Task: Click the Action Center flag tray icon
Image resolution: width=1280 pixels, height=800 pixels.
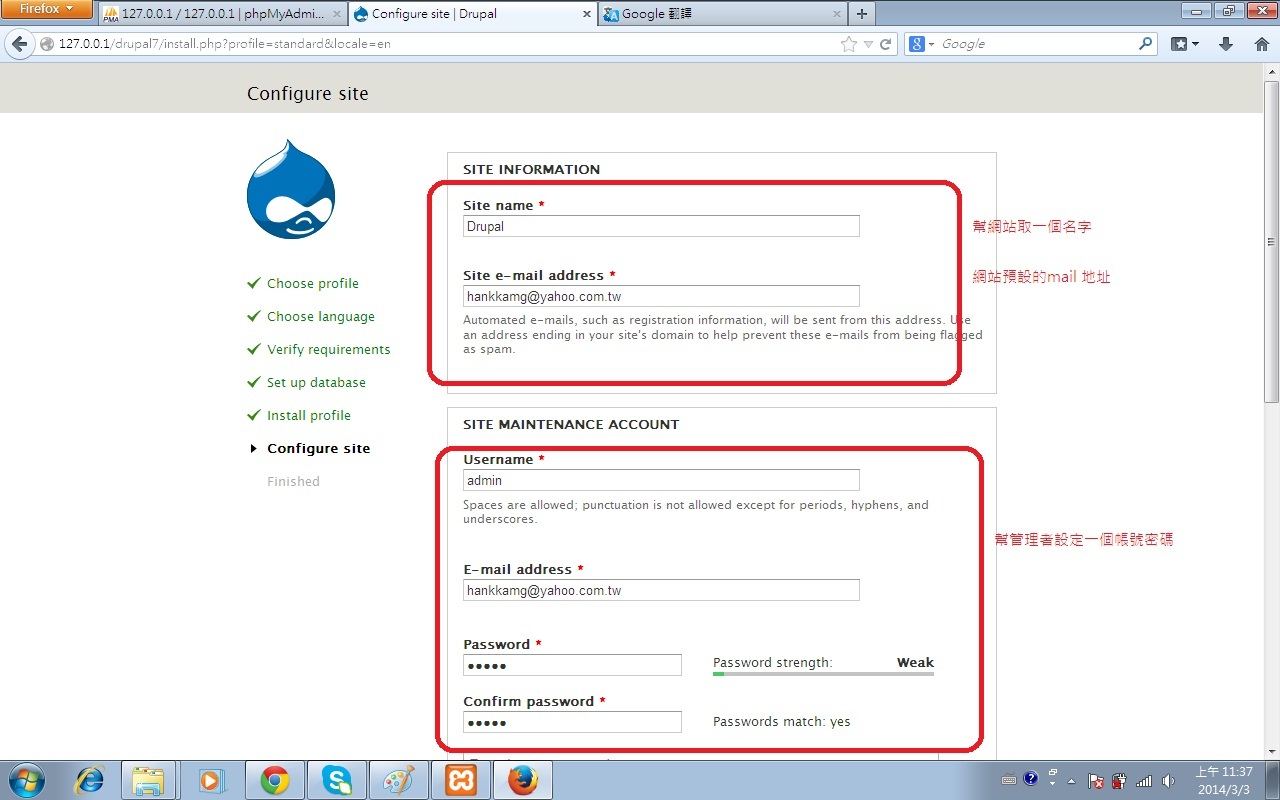Action: tap(1096, 781)
